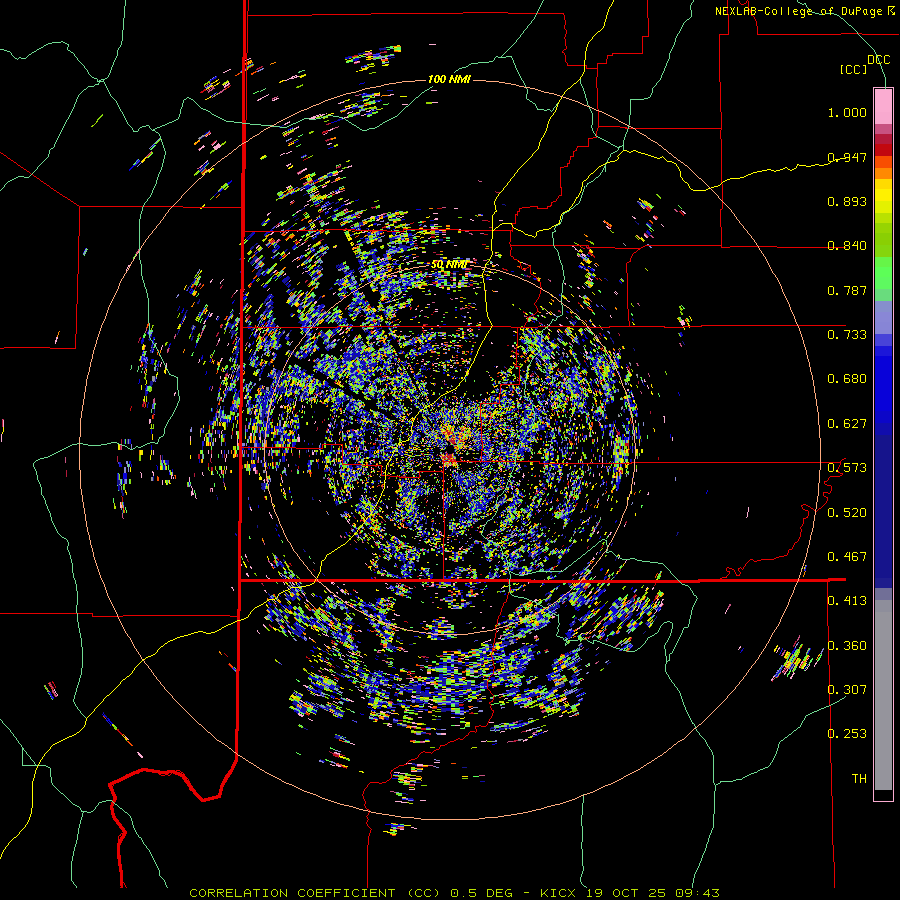The height and width of the screenshot is (900, 900).
Task: Select the 0.947 color scale value
Action: [x=847, y=157]
